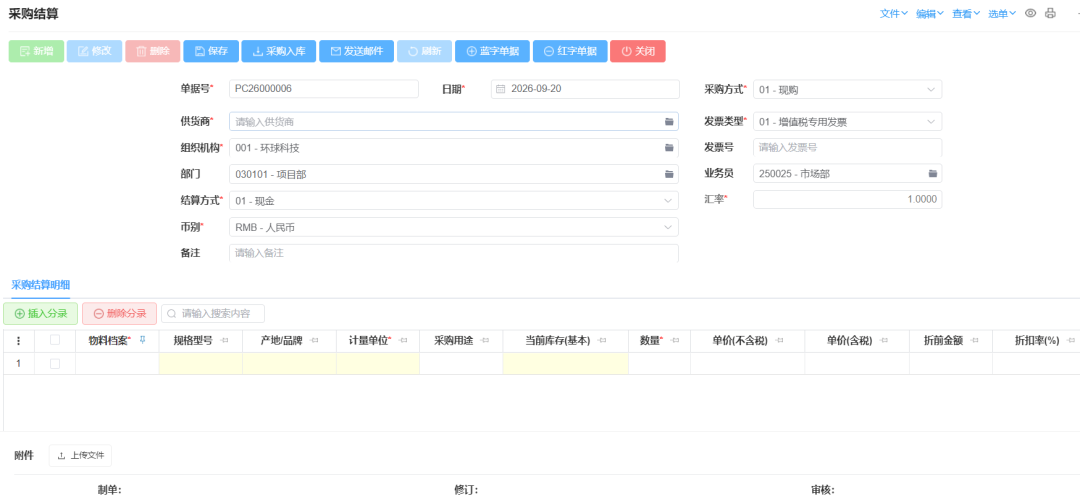Click the calendar icon in 日期 field
This screenshot has height=502, width=1080.
click(501, 89)
